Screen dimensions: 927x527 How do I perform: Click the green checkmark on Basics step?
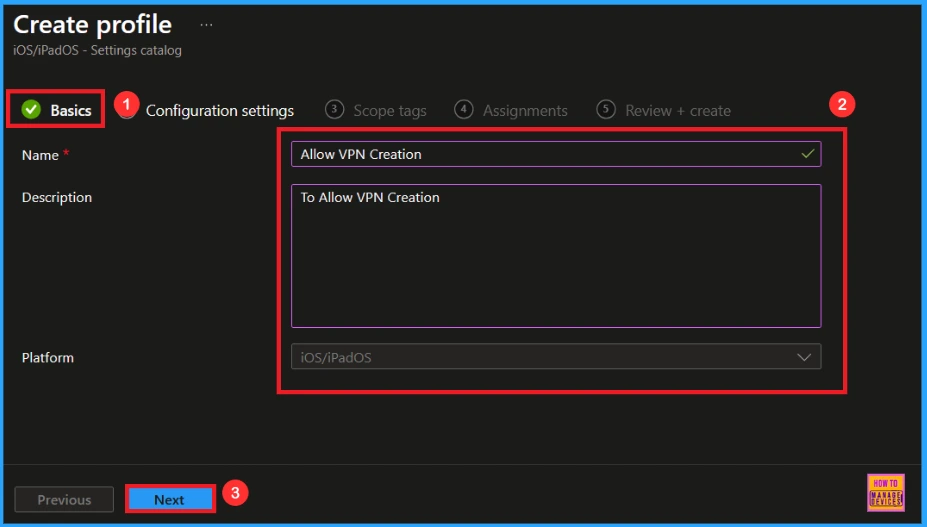point(31,110)
